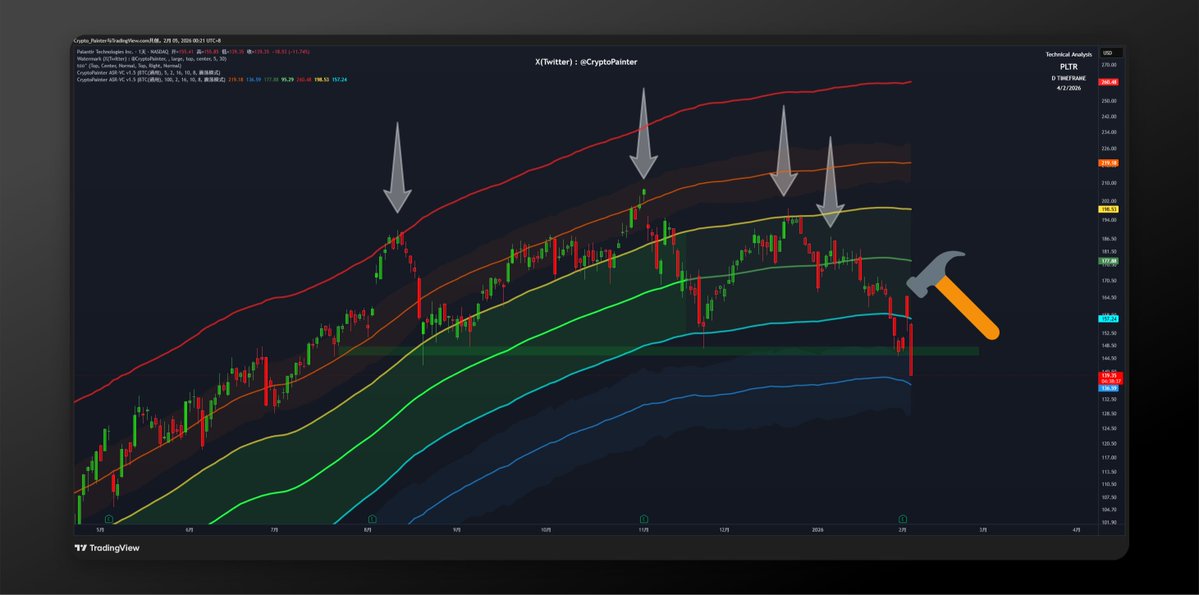Viewport: 1199px width, 595px height.
Task: Click the Technical Analysis heading text
Action: (1069, 54)
